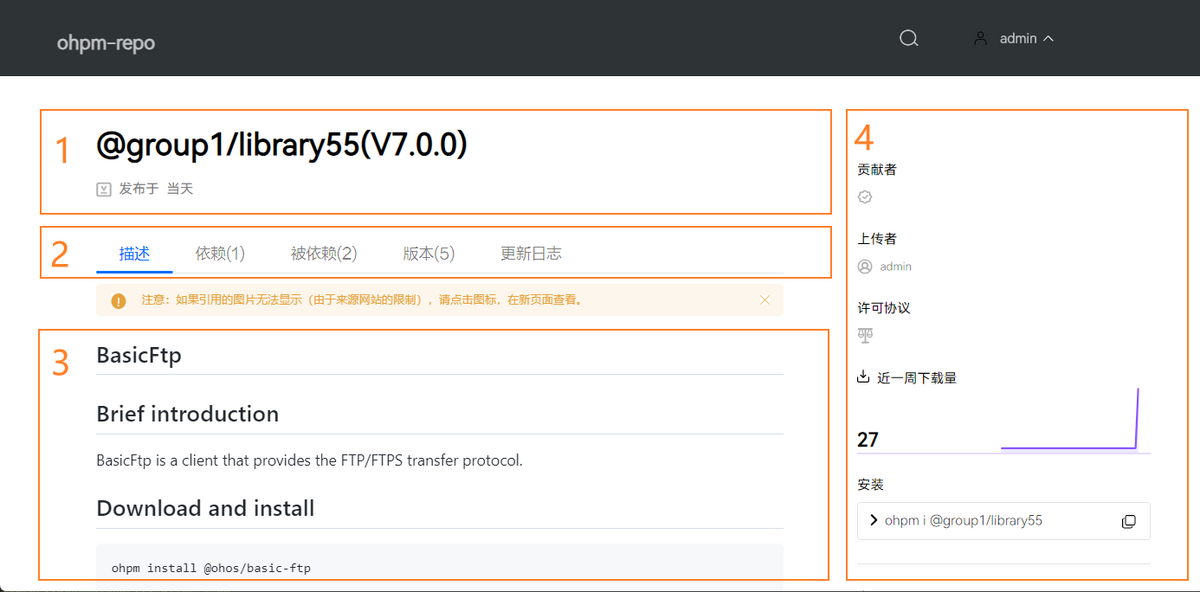Screen dimensions: 1200x592
Task: Click the ohpm i @group1/library55 command box
Action: click(990, 521)
